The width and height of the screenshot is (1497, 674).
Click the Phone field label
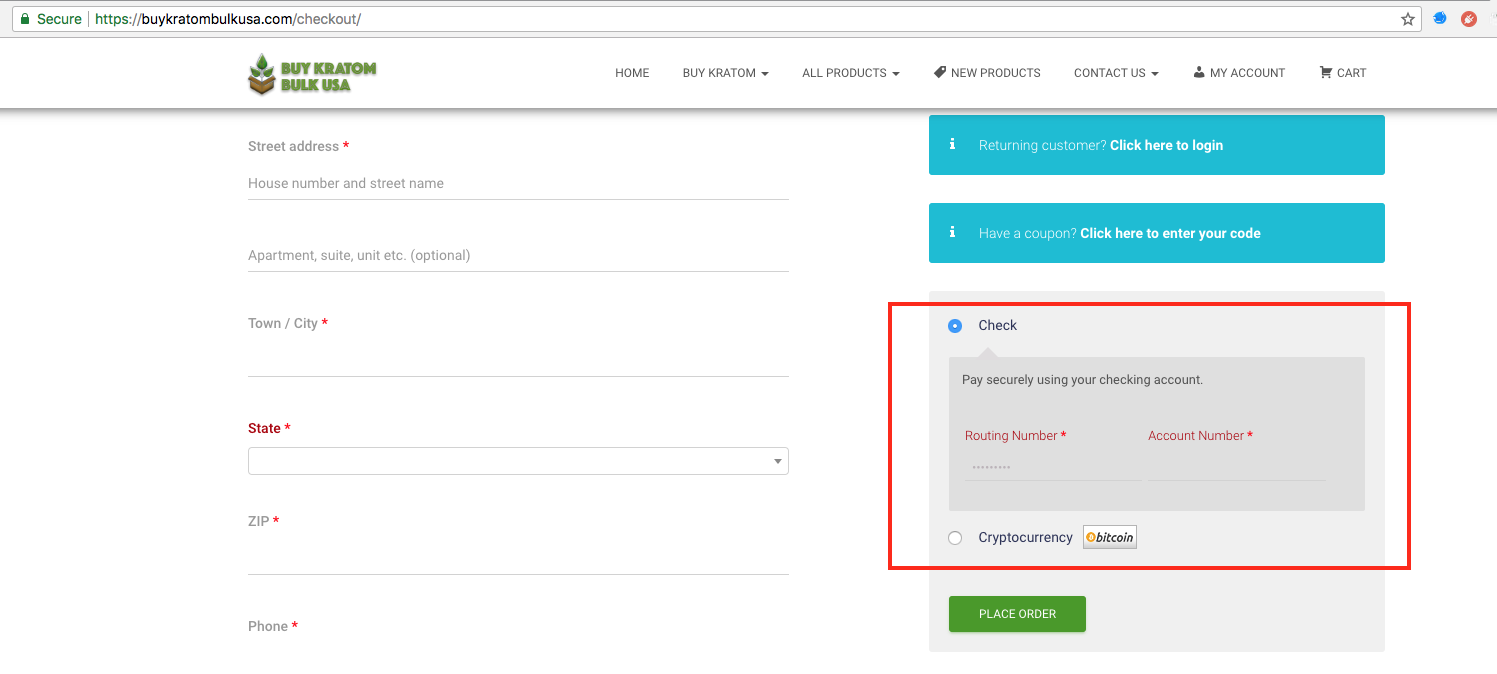click(x=273, y=626)
